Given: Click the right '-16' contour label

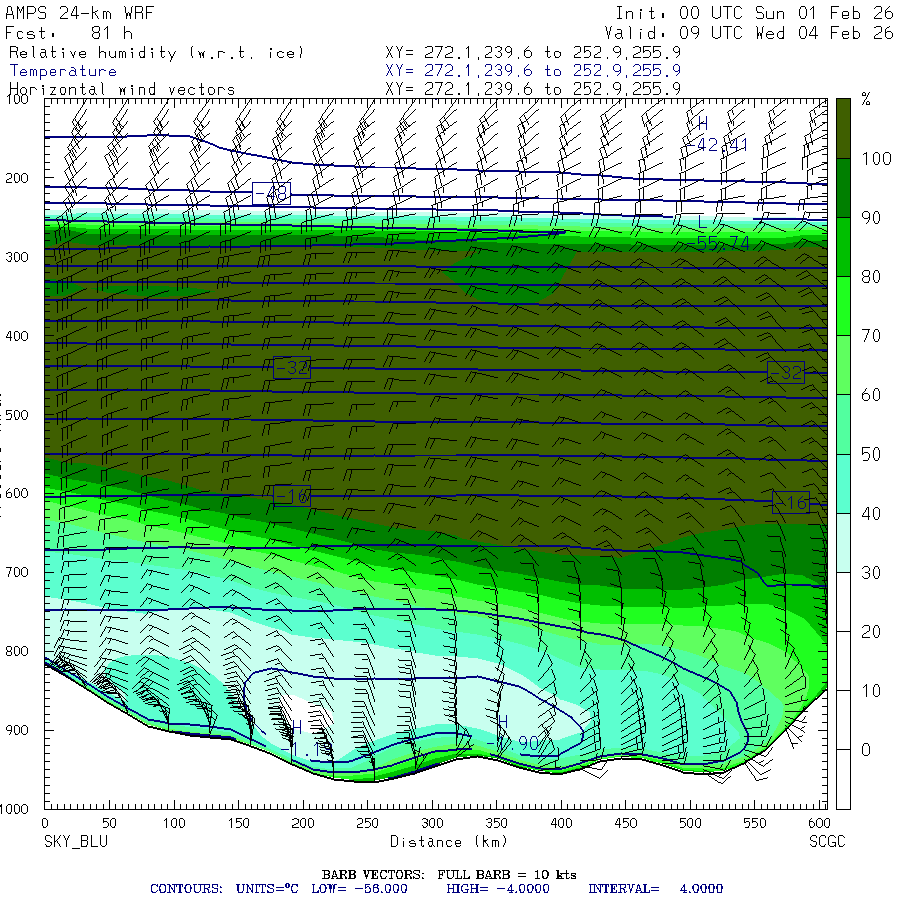Looking at the screenshot, I should tap(791, 503).
